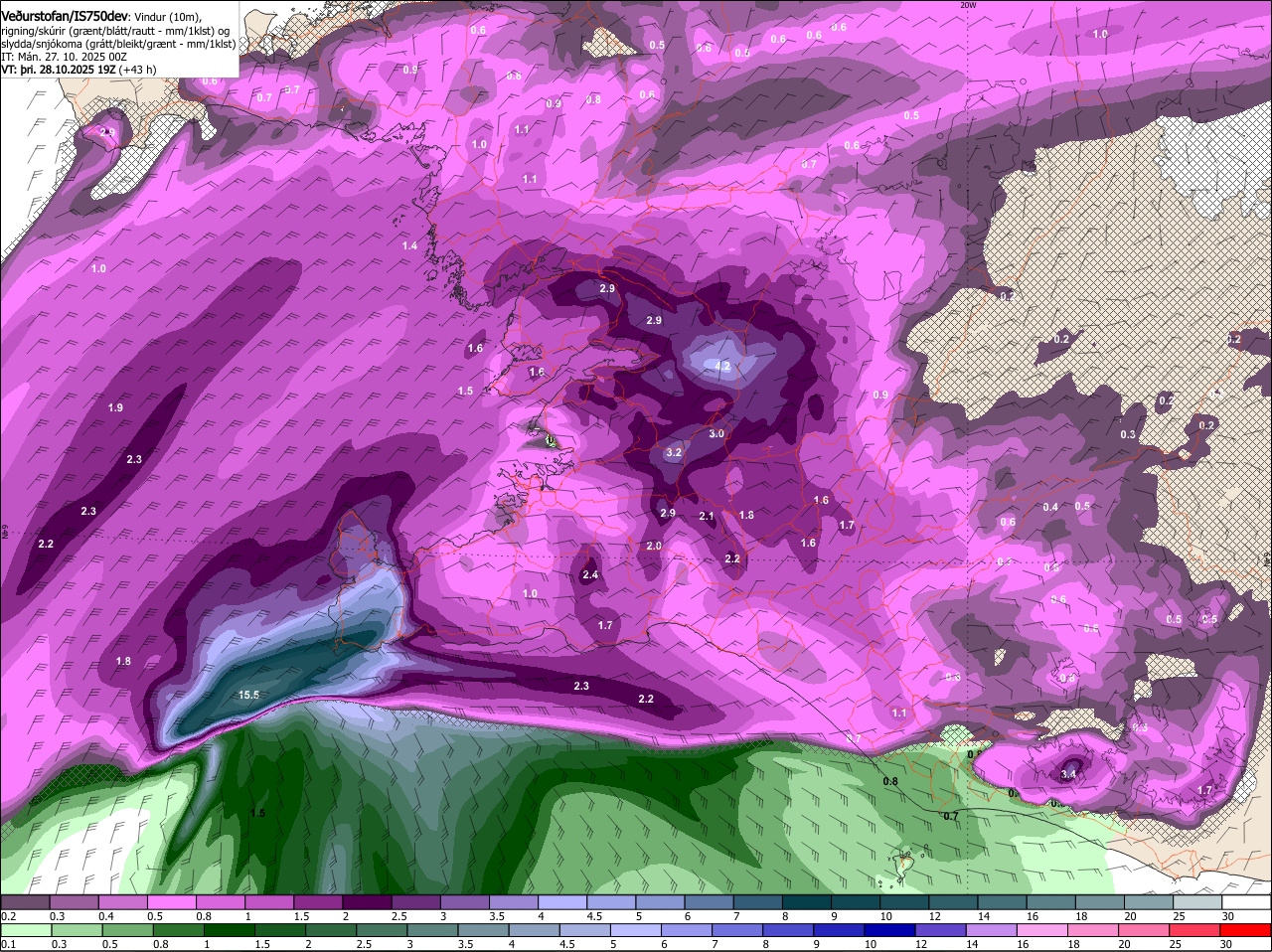Click the bright red lower legend swatch labeled 30

point(1246,931)
